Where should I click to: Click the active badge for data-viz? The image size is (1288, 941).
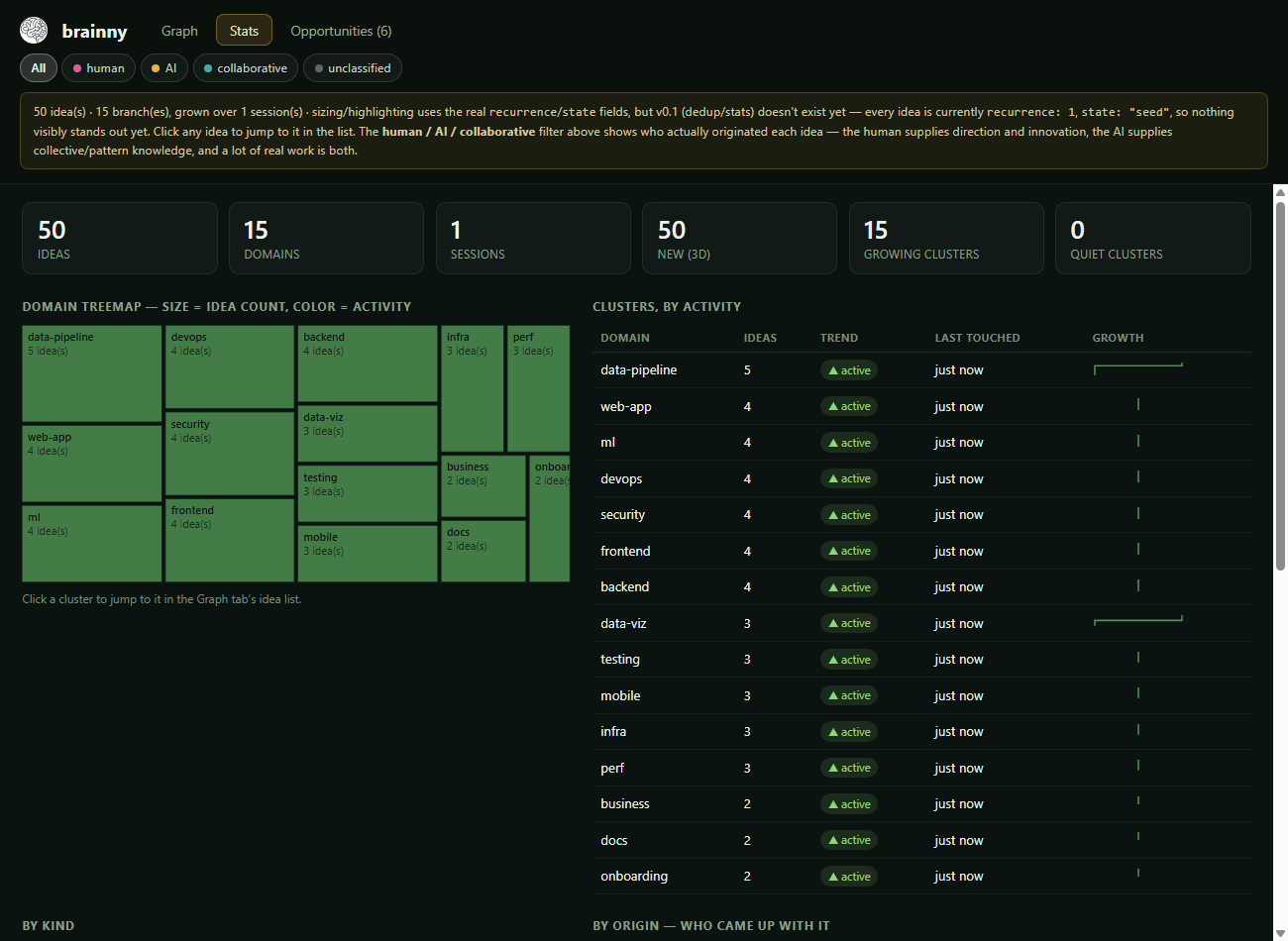[849, 623]
